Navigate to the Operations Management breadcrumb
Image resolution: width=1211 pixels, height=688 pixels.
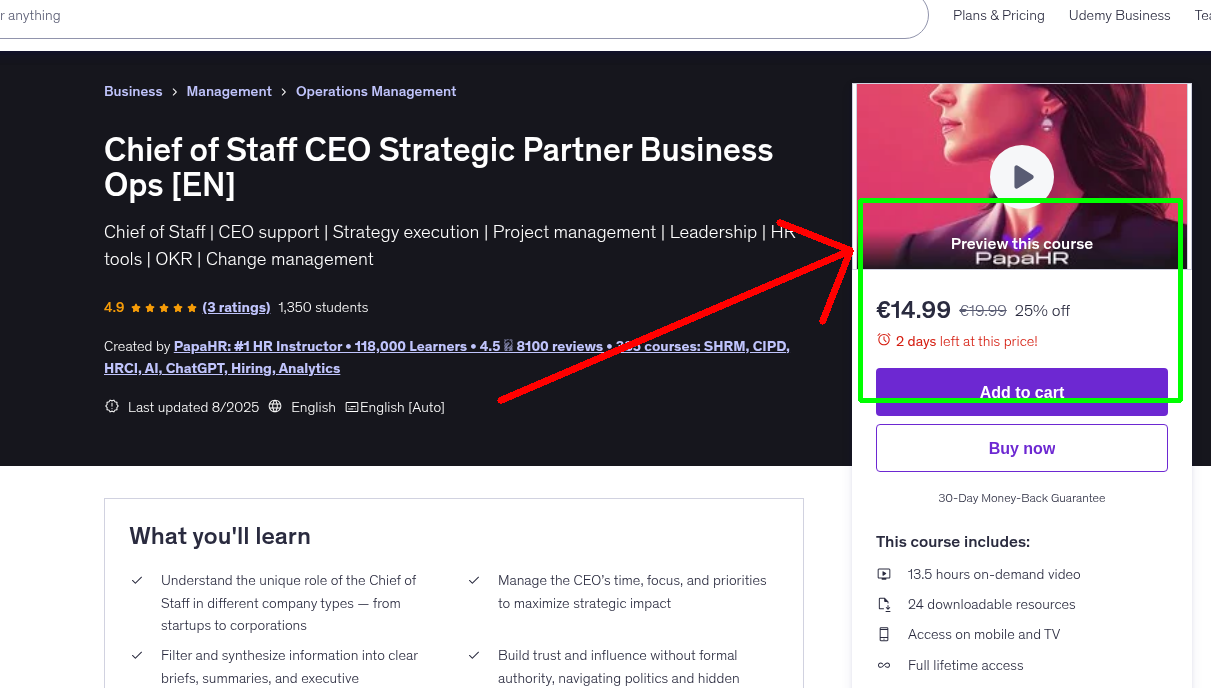point(376,91)
